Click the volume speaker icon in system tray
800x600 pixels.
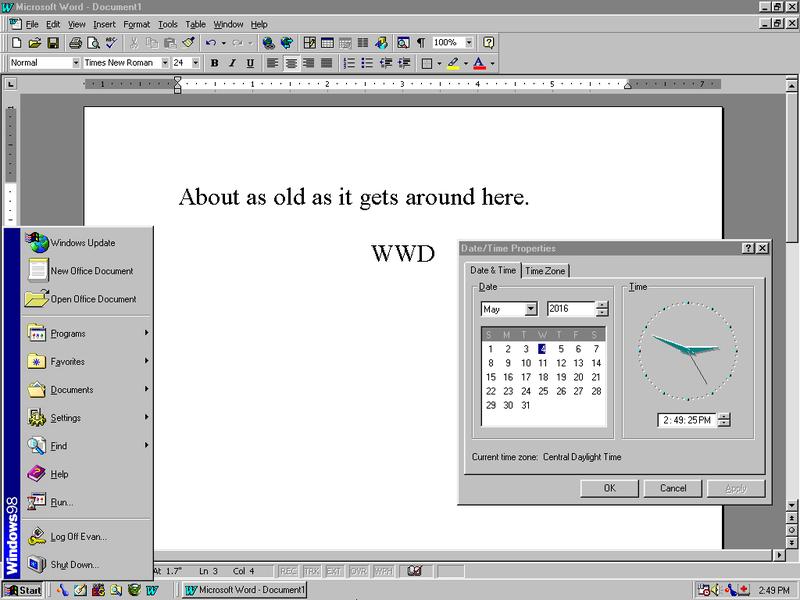(x=716, y=590)
